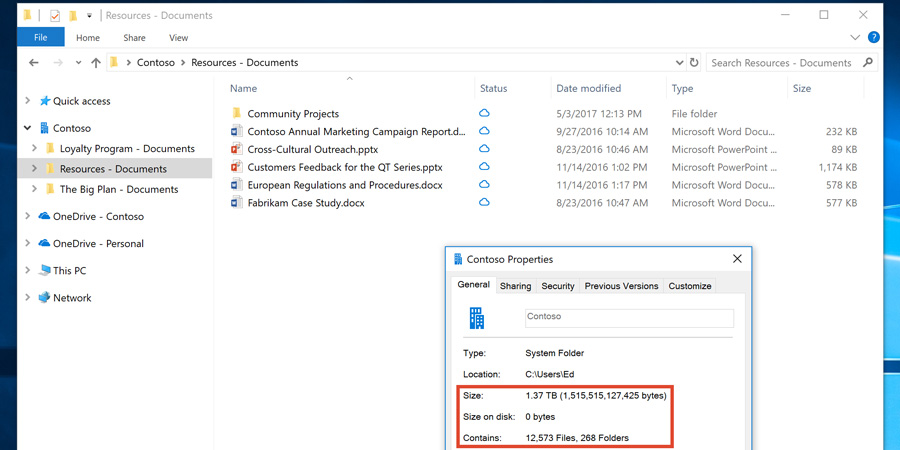900x450 pixels.
Task: Switch to the Share ribbon tab
Action: pyautogui.click(x=134, y=38)
